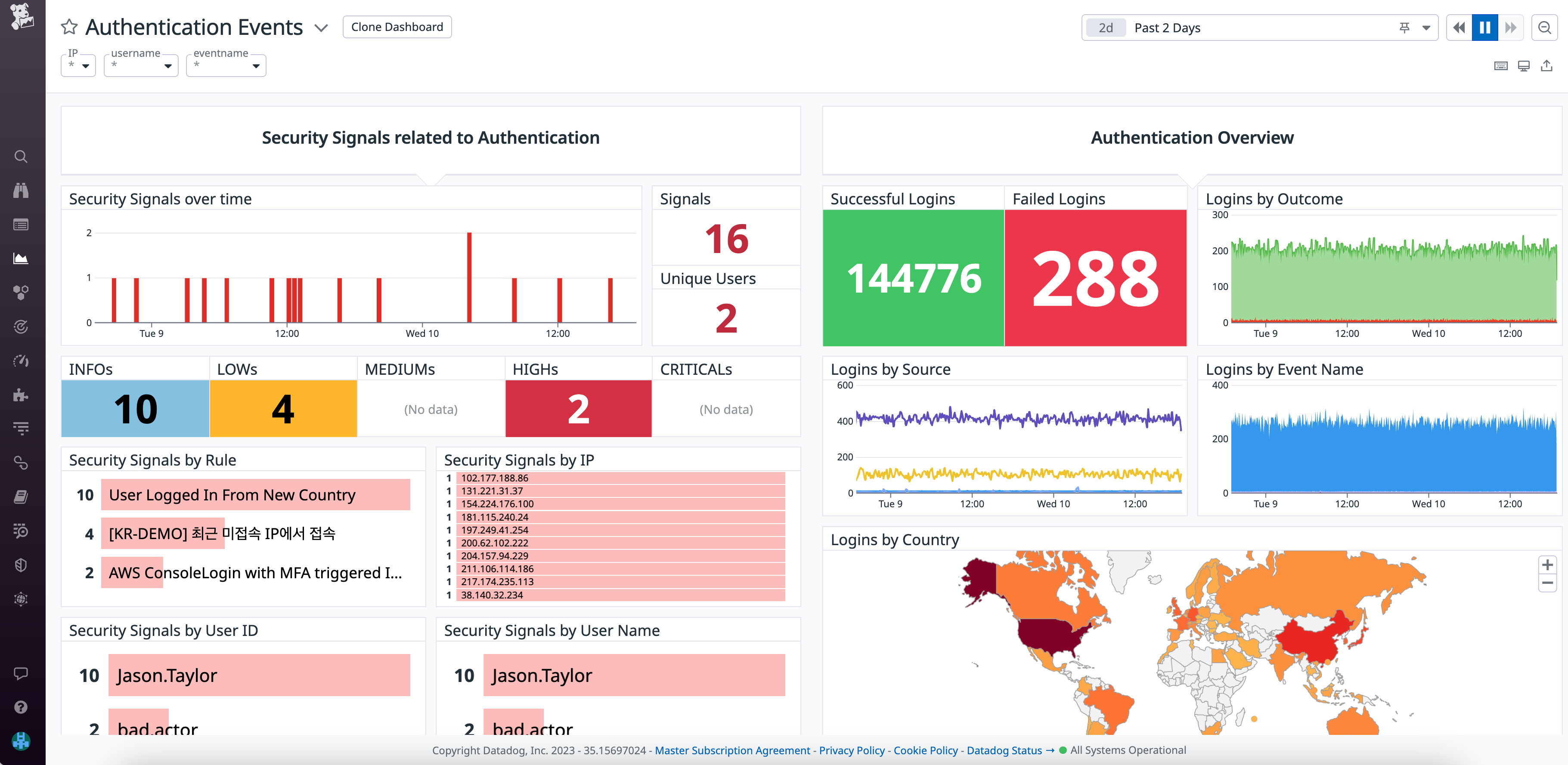Select the Watchdog binoculars icon in sidebar

click(x=21, y=190)
